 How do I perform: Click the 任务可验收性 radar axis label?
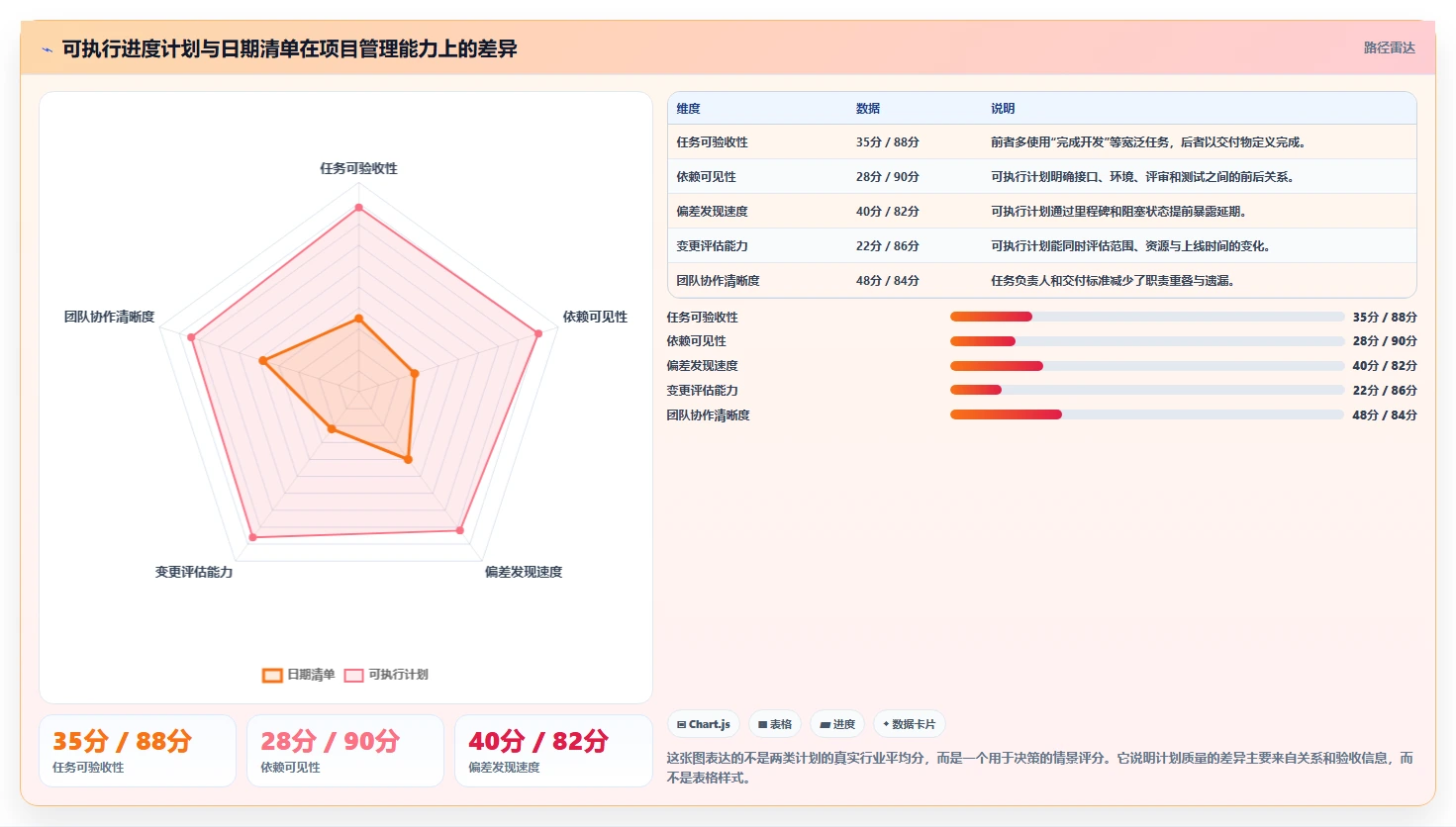pyautogui.click(x=358, y=168)
